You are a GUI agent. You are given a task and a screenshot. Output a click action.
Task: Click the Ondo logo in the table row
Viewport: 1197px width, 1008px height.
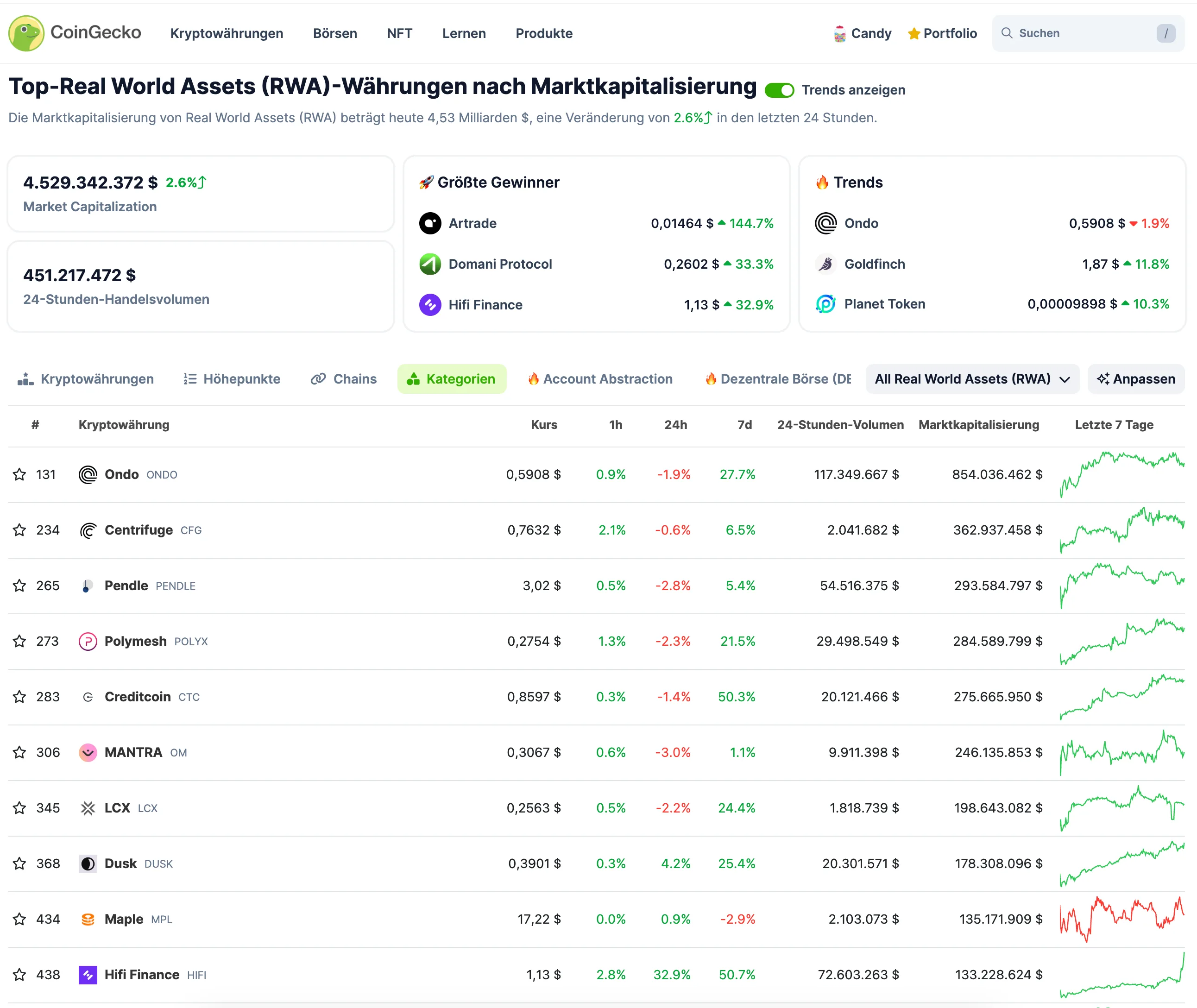(x=88, y=475)
